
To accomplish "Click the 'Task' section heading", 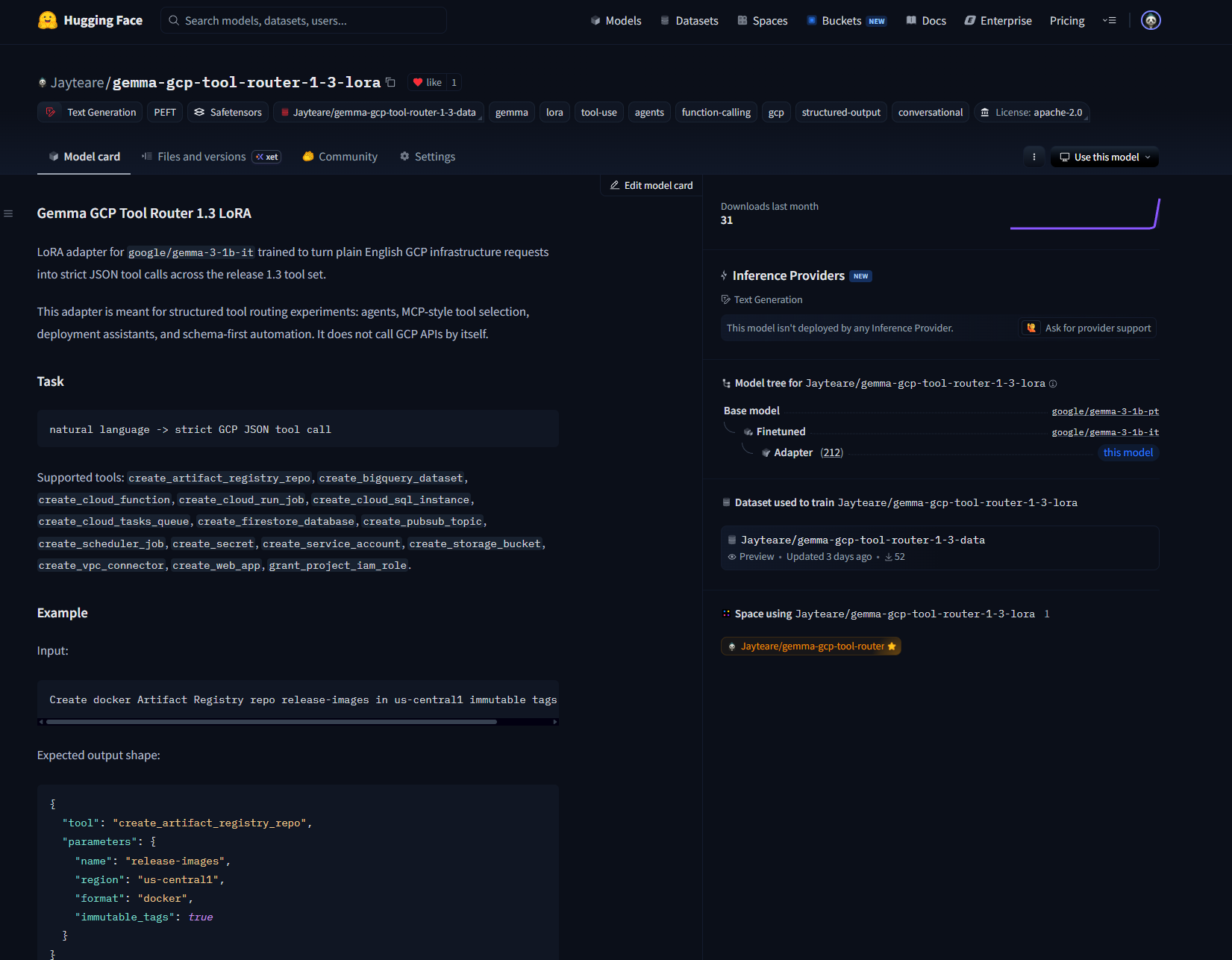I will click(51, 381).
